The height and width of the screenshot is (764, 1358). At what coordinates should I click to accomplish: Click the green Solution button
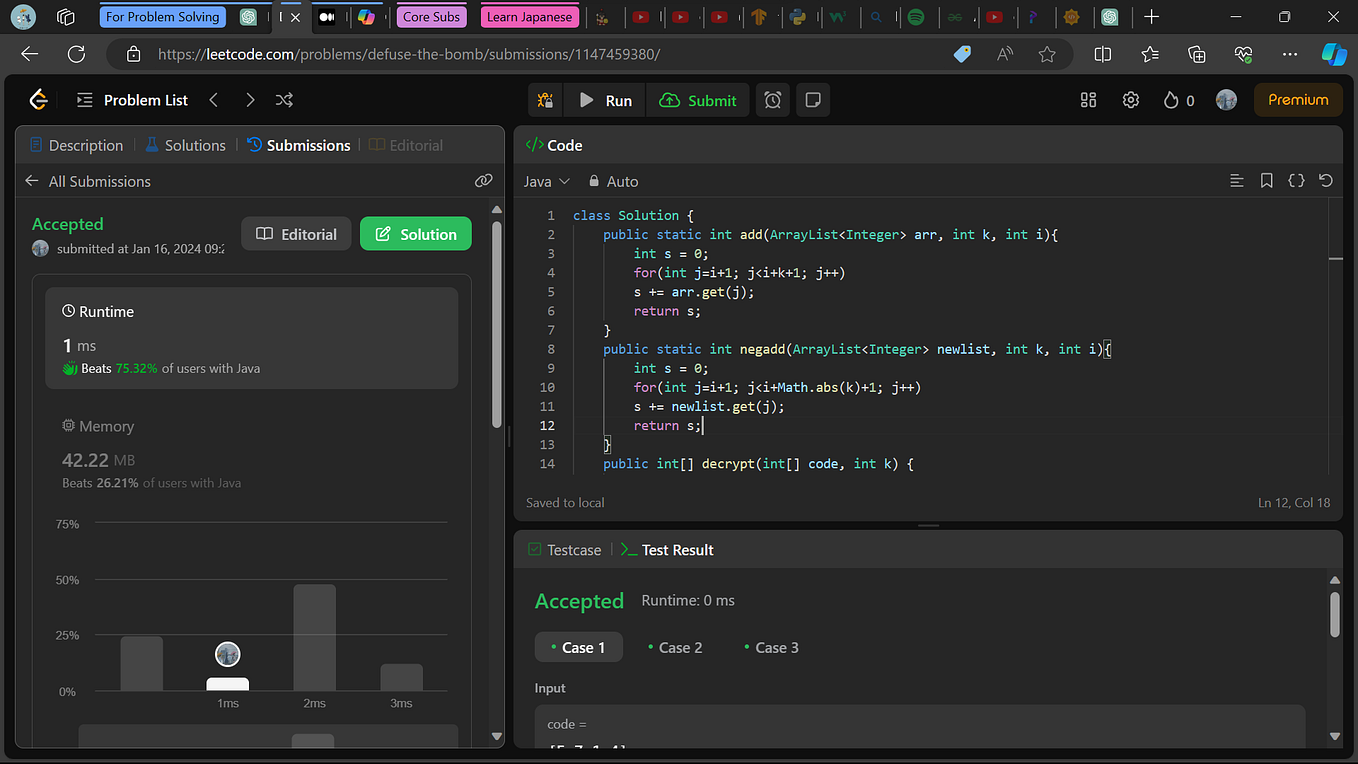click(415, 234)
